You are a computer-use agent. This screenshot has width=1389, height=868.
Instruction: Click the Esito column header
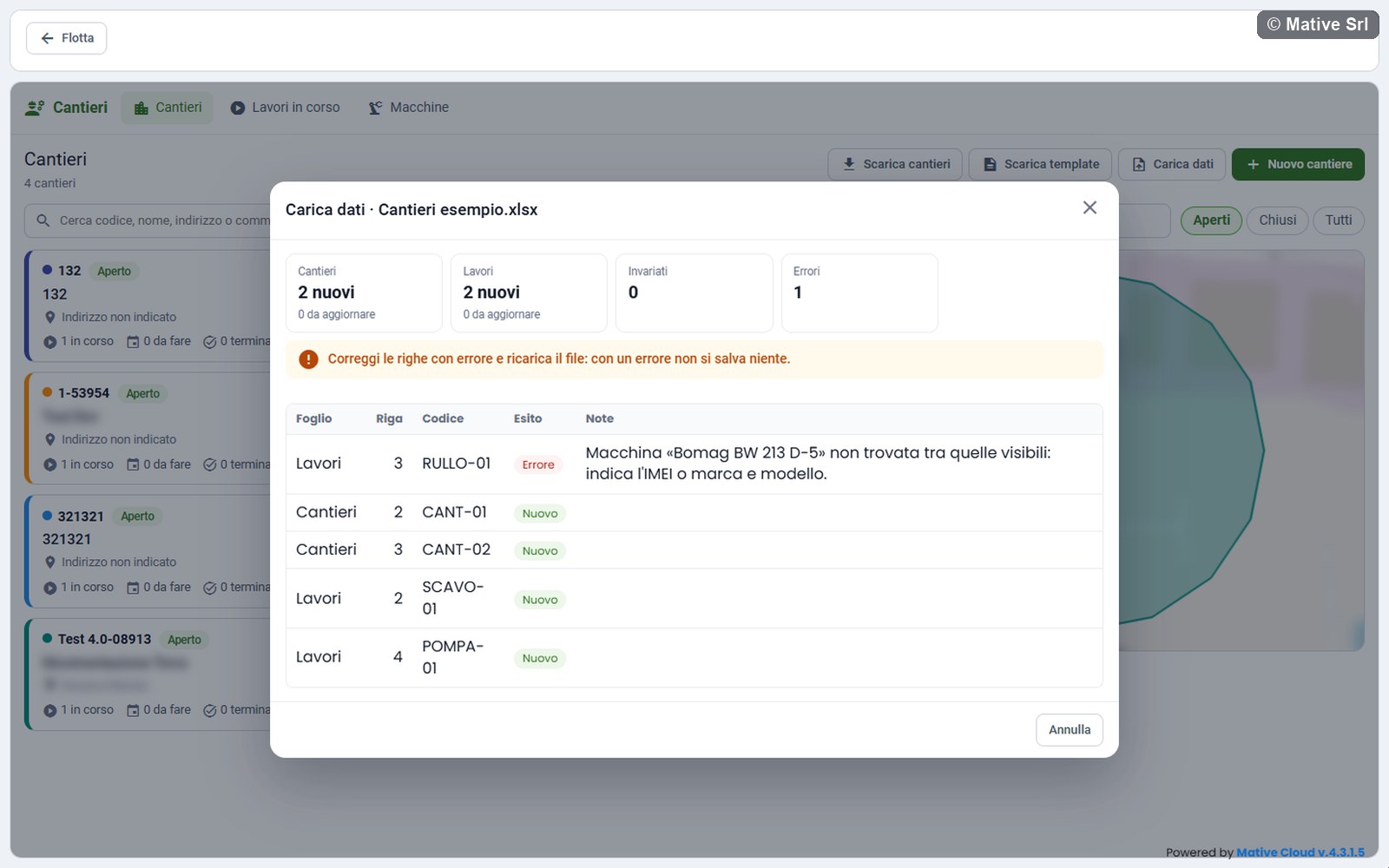tap(528, 418)
